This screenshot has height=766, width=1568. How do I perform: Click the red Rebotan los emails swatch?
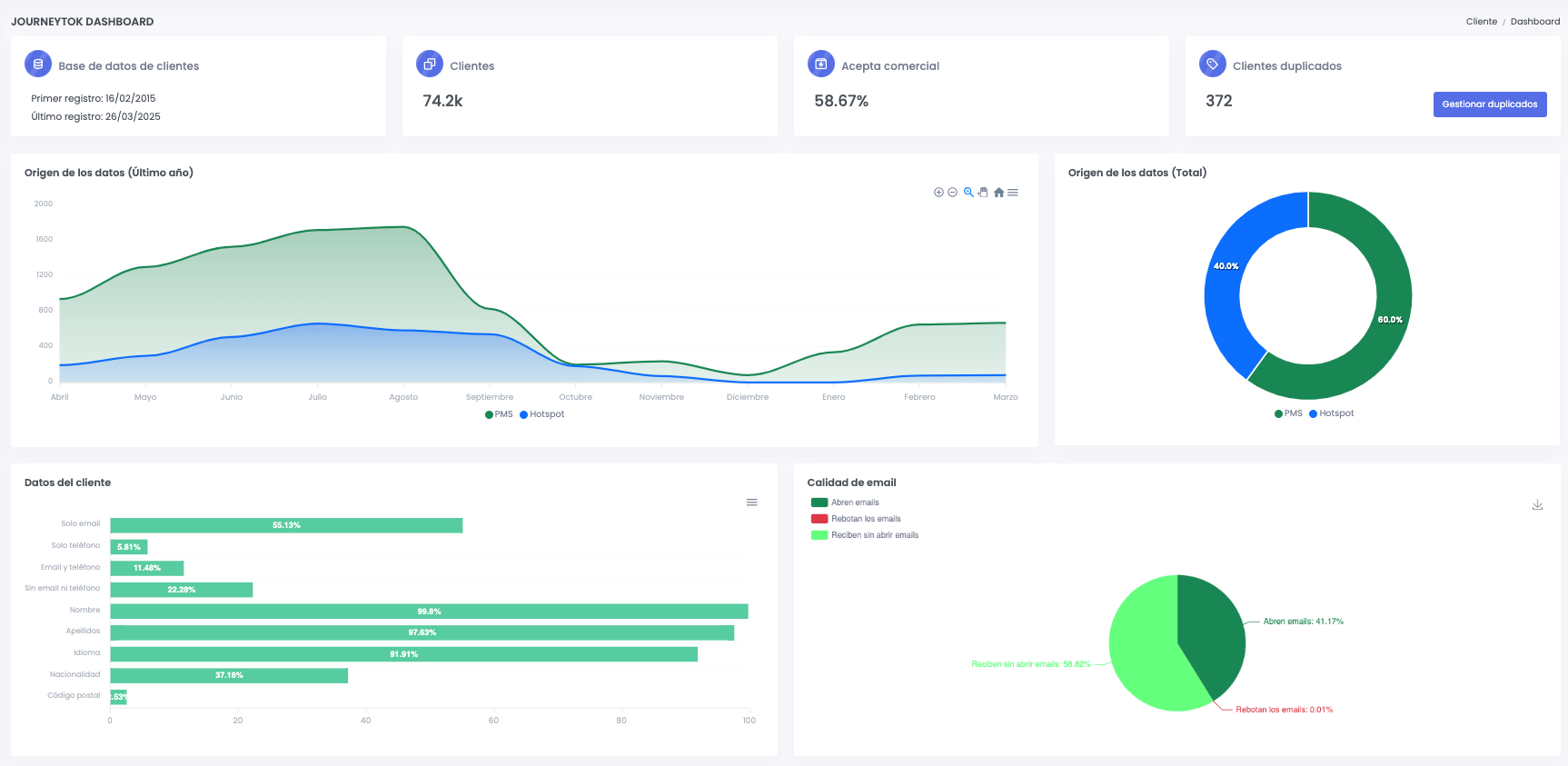[819, 519]
